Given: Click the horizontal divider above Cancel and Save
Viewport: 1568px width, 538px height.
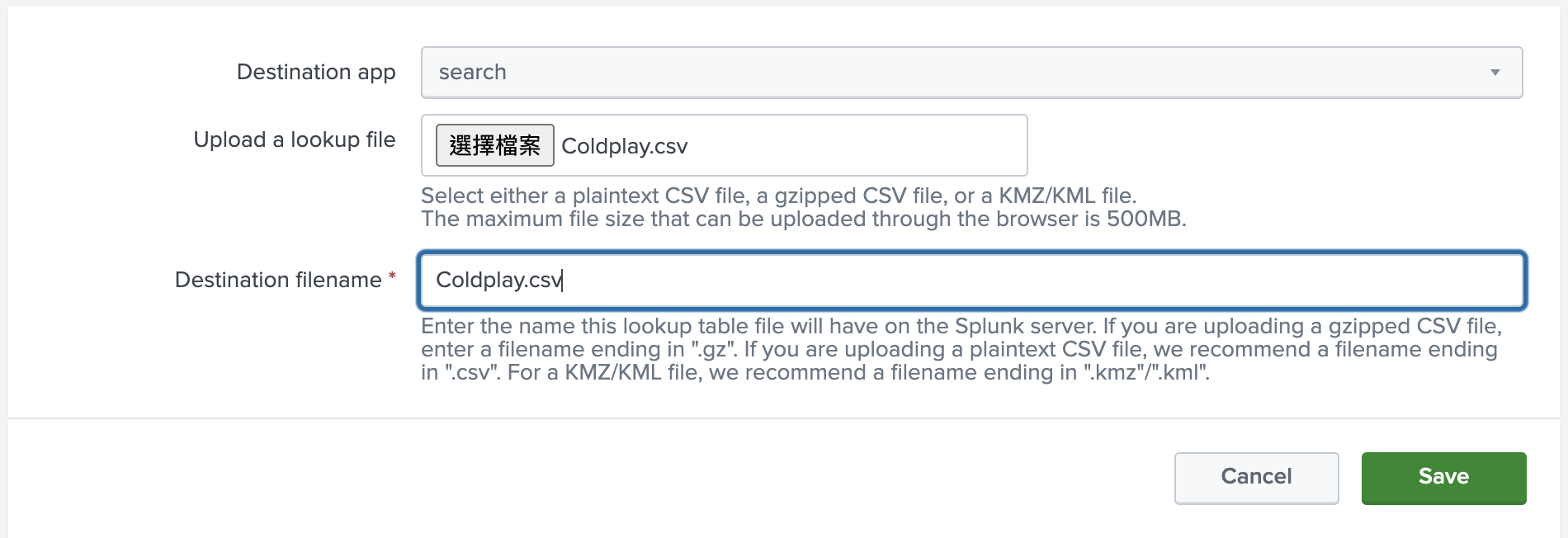Looking at the screenshot, I should tap(784, 418).
